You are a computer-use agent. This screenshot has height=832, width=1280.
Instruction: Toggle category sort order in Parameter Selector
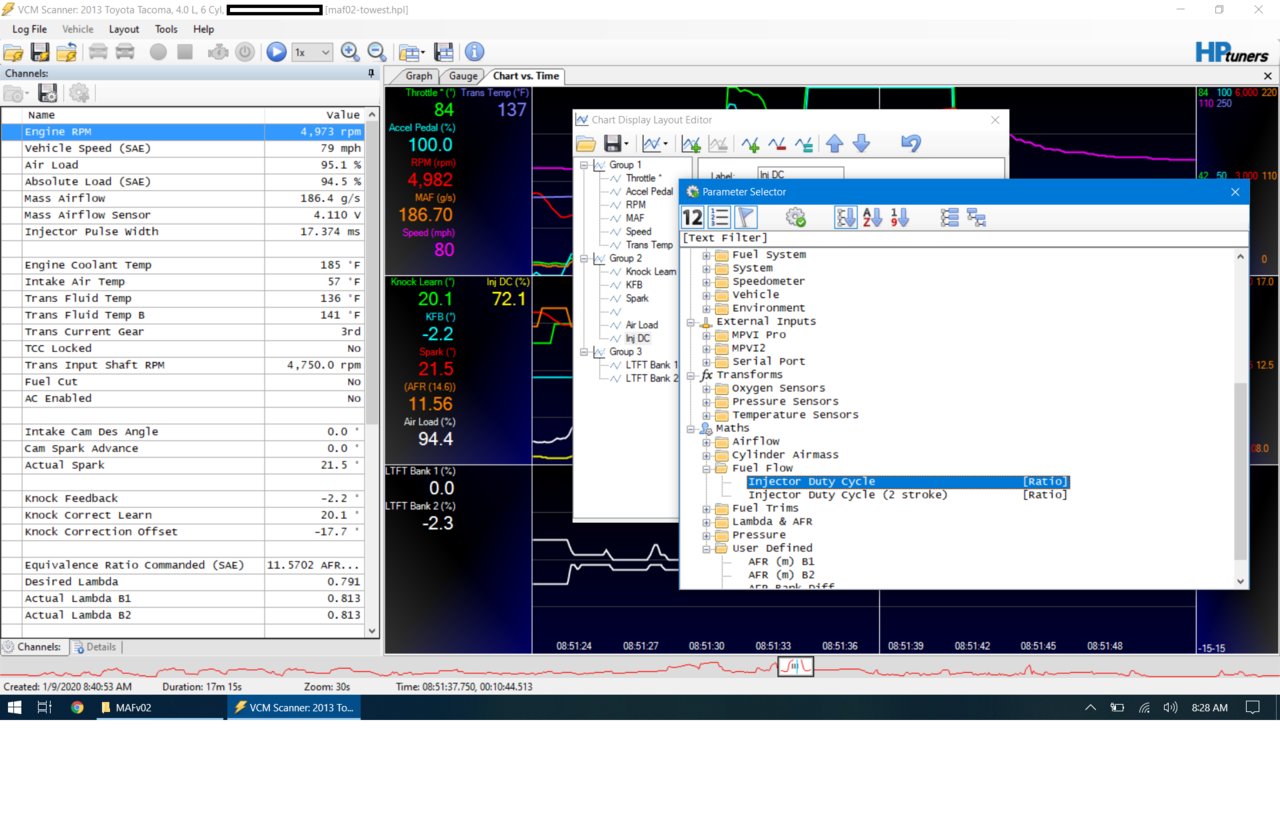point(846,218)
